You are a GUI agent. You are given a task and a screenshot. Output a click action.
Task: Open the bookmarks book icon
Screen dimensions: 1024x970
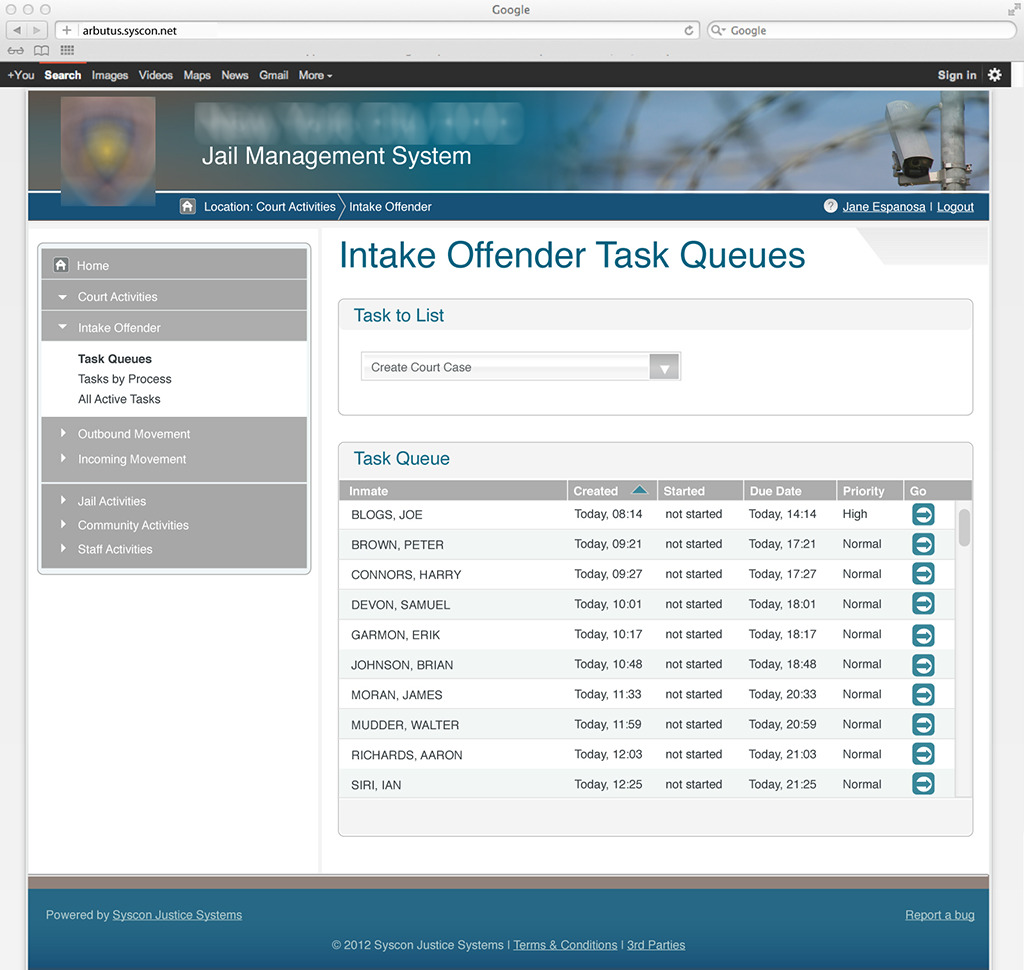pos(41,51)
